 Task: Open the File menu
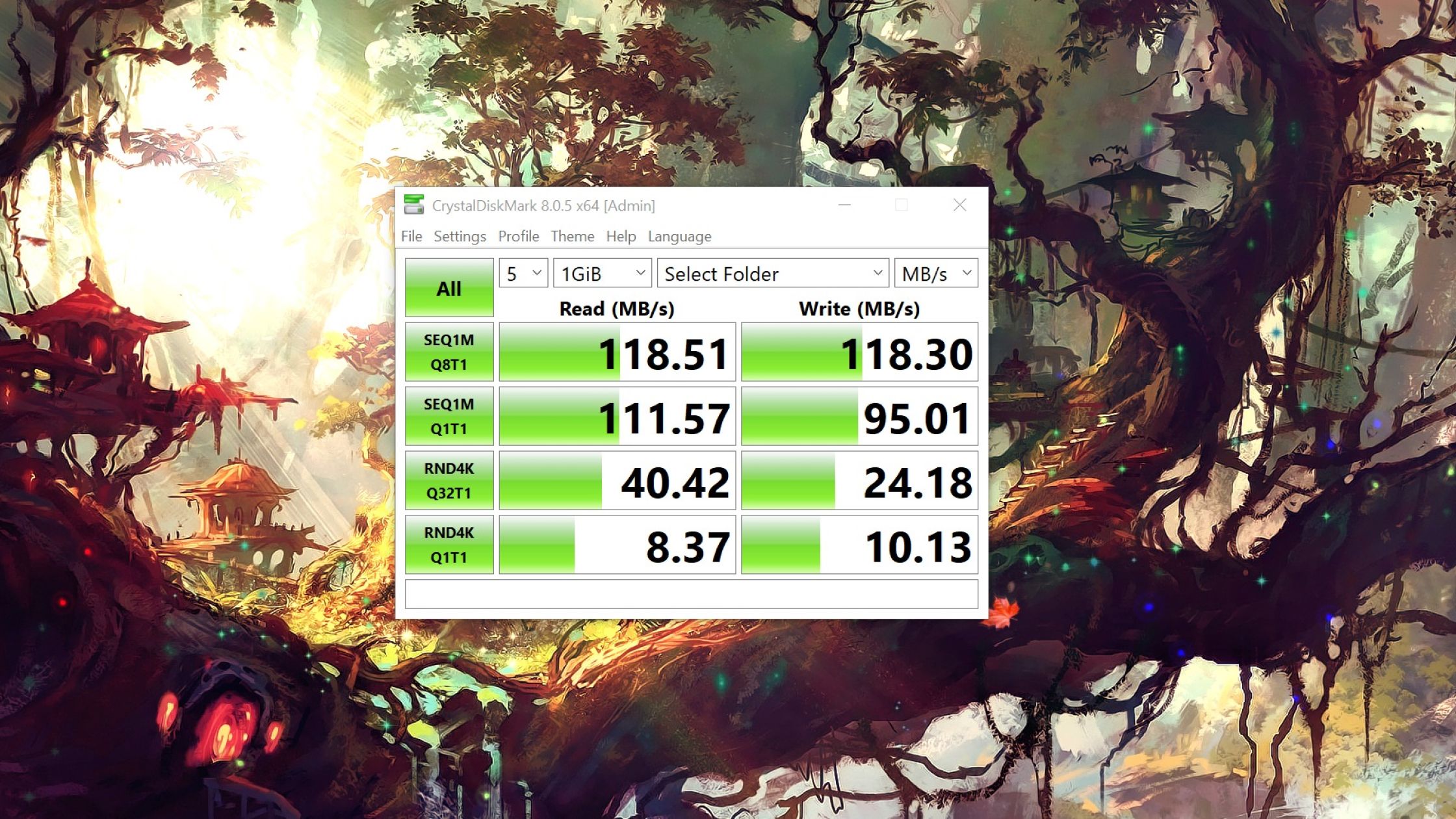pyautogui.click(x=411, y=236)
